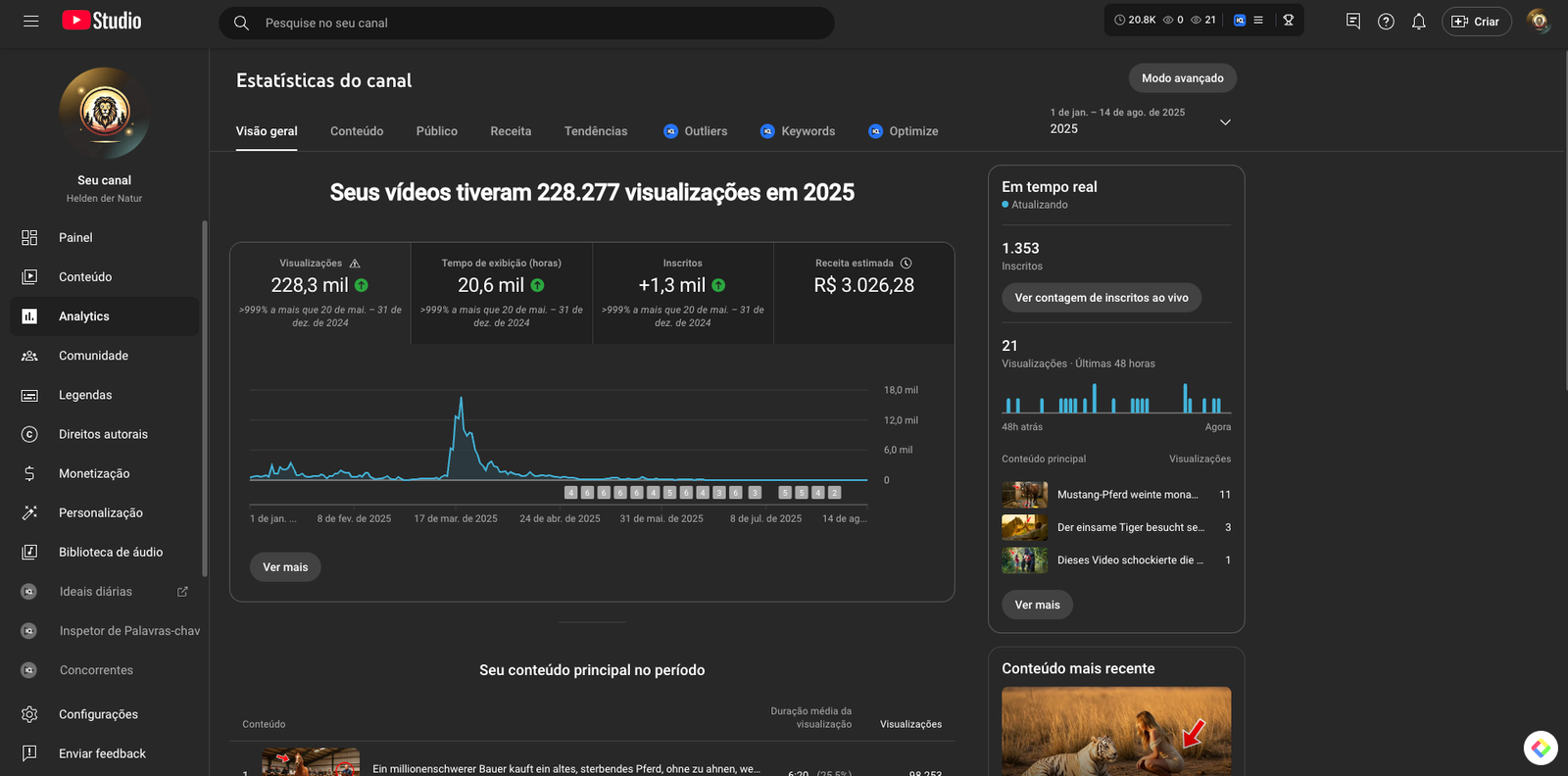Select the Receita estimada metric card
This screenshot has height=776, width=1568.
coord(864,294)
